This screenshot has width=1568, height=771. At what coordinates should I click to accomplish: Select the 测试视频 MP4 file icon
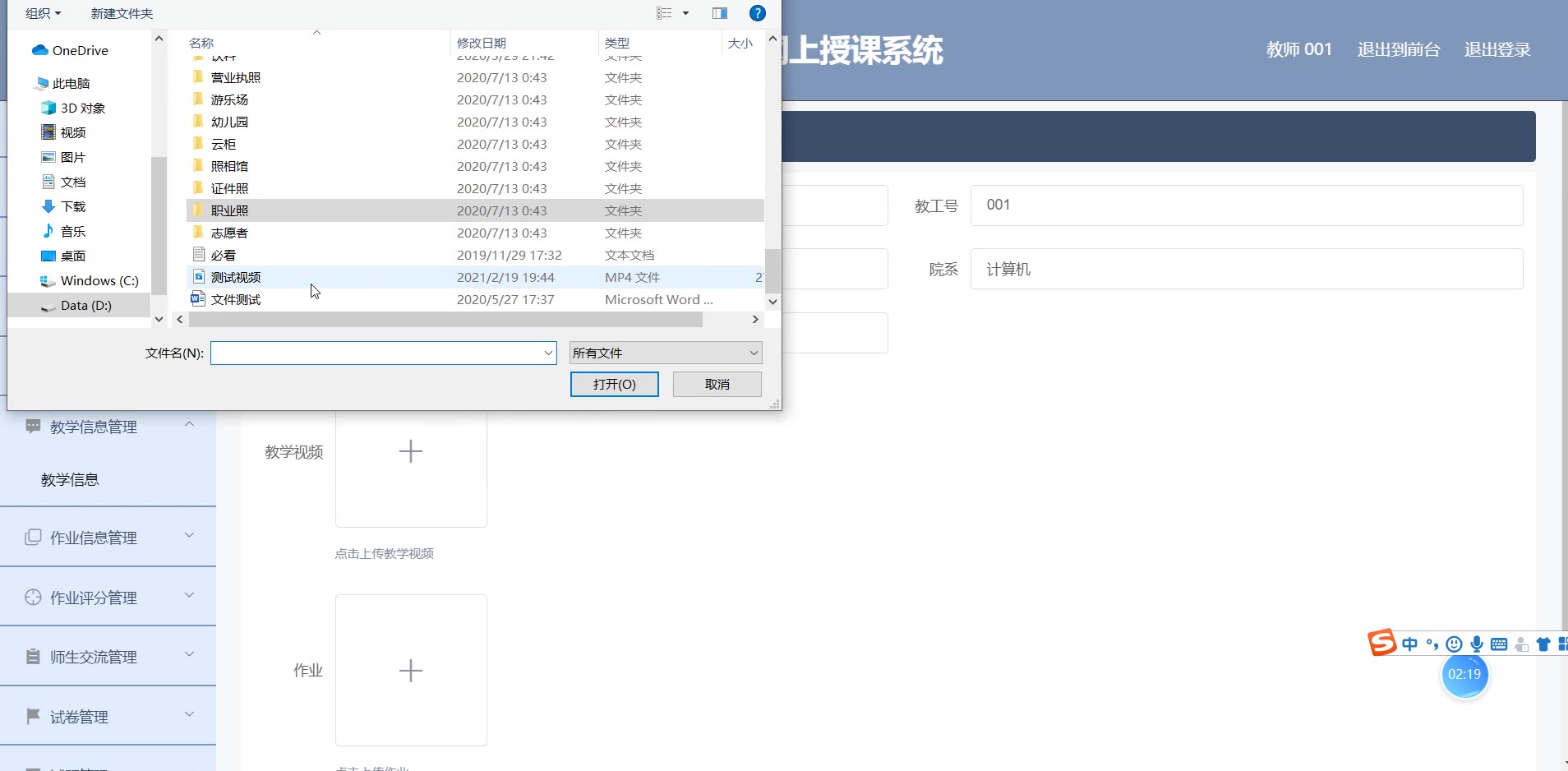coord(198,277)
